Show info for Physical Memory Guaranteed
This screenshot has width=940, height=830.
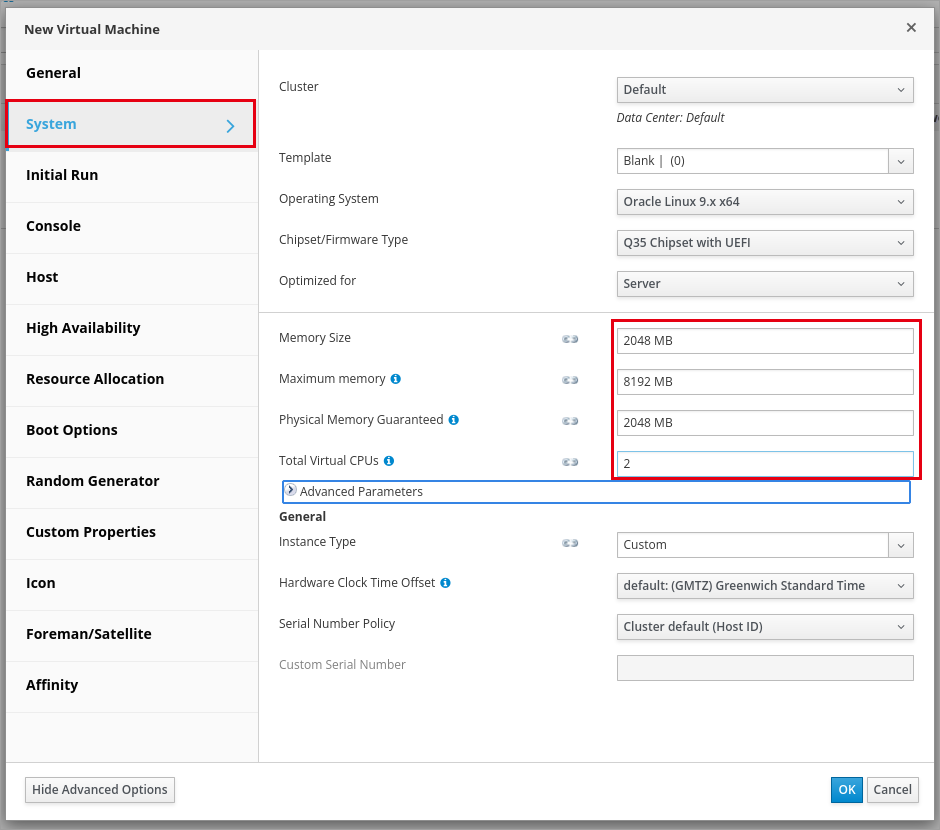[x=454, y=420]
